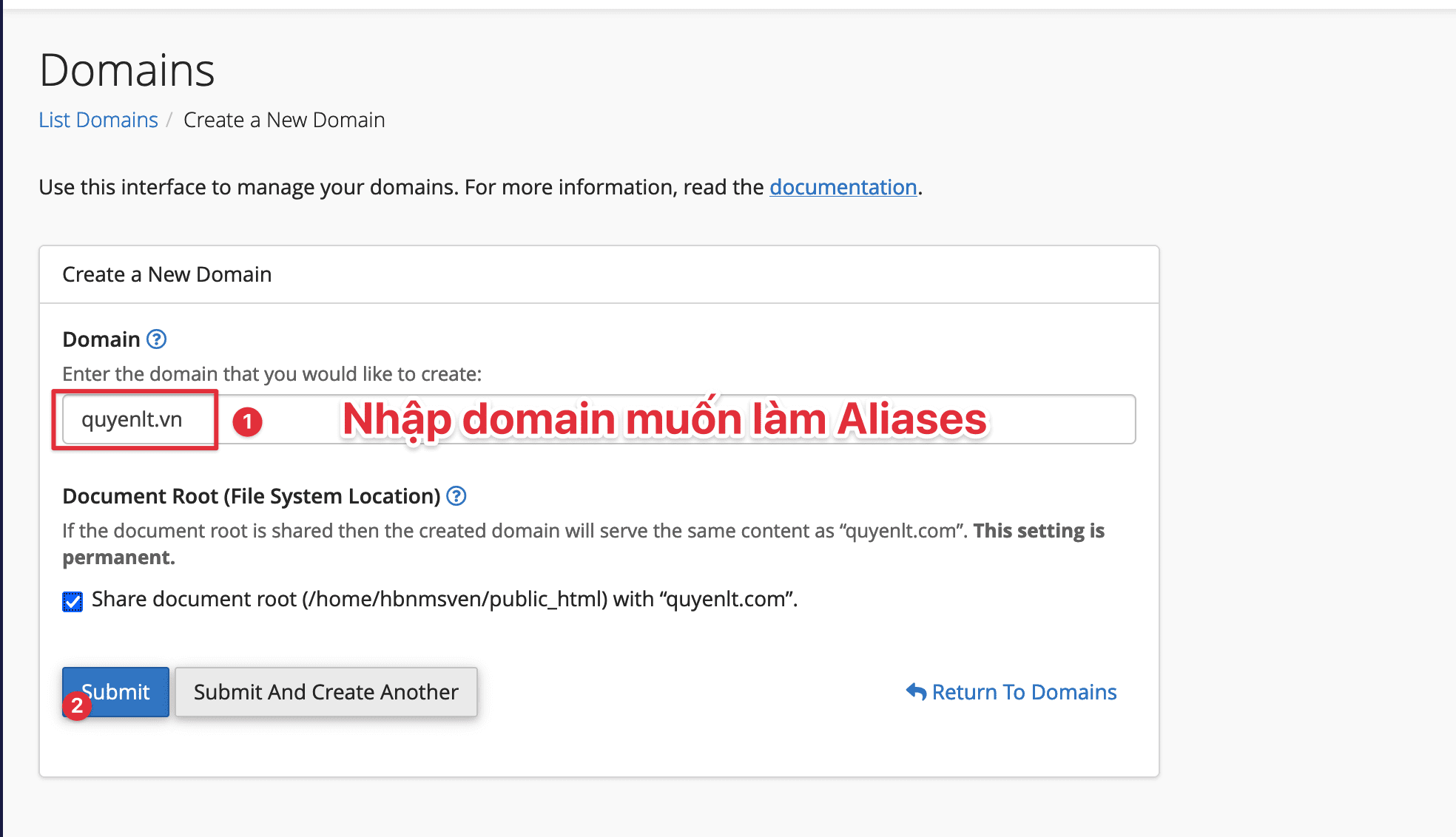Click the large Domains page heading

click(x=127, y=70)
